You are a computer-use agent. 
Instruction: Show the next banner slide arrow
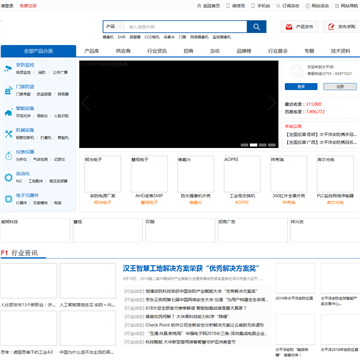pyautogui.click(x=271, y=103)
